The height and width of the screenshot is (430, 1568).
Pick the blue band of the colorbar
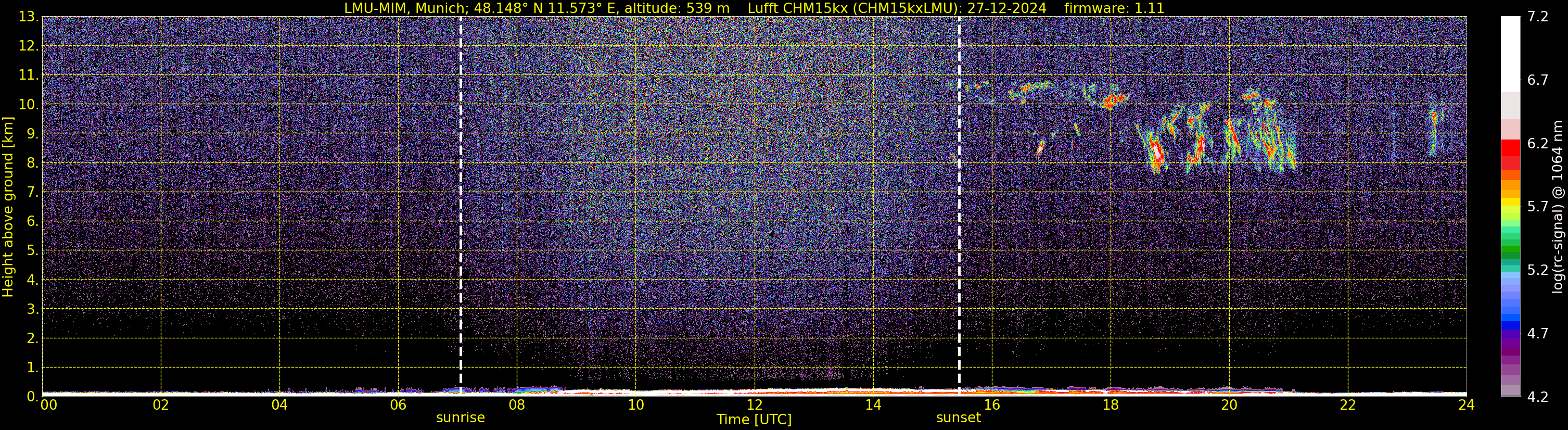click(x=1510, y=325)
